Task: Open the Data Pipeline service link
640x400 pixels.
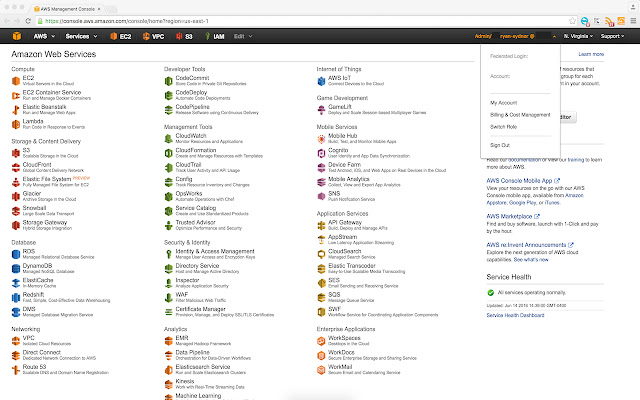Action: point(193,352)
